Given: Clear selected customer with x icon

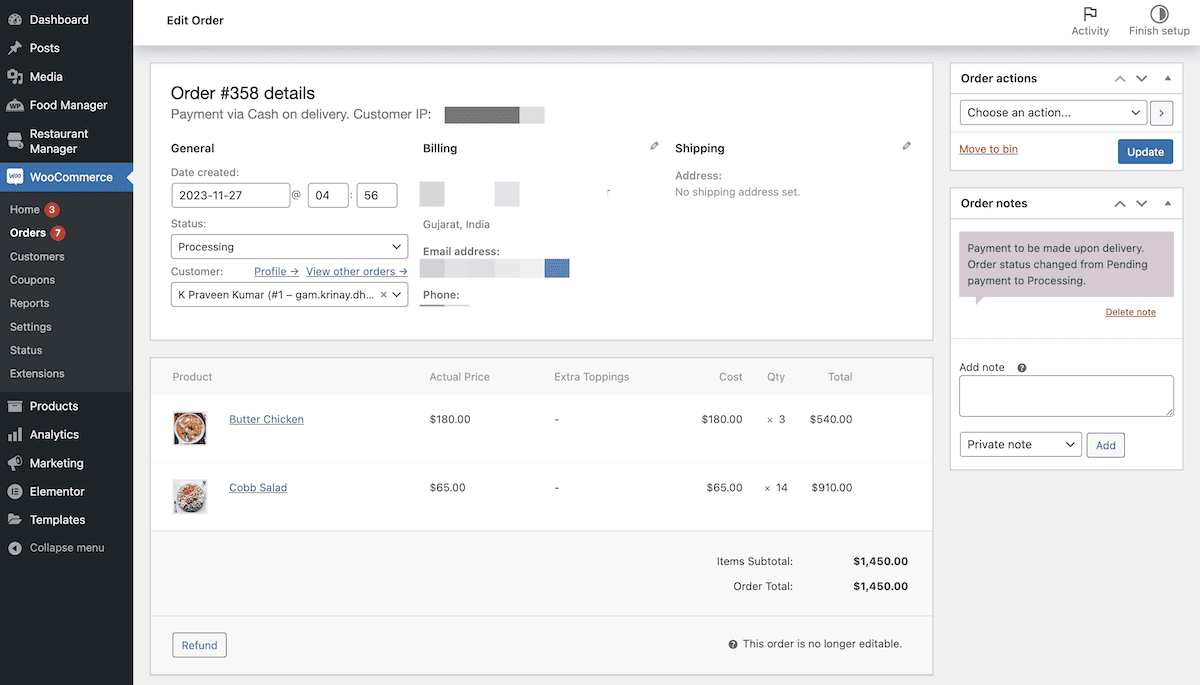Looking at the screenshot, I should pos(383,295).
